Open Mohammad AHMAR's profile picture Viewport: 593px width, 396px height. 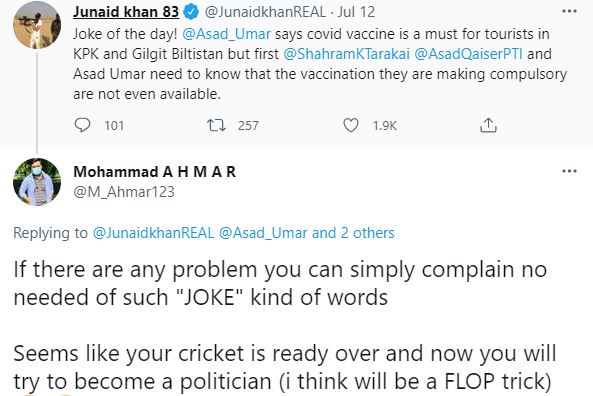[x=37, y=182]
